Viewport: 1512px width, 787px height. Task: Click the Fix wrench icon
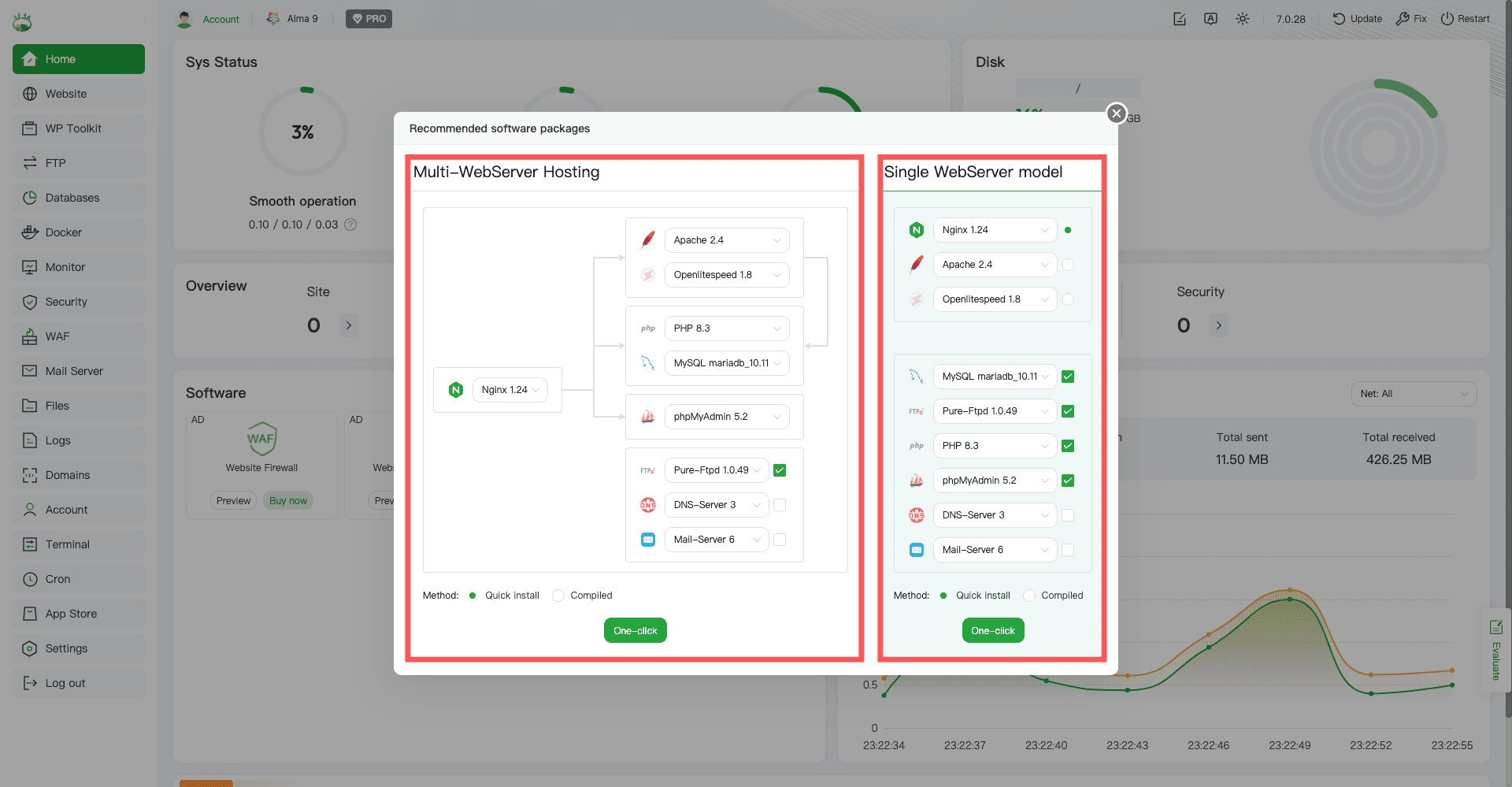1403,19
